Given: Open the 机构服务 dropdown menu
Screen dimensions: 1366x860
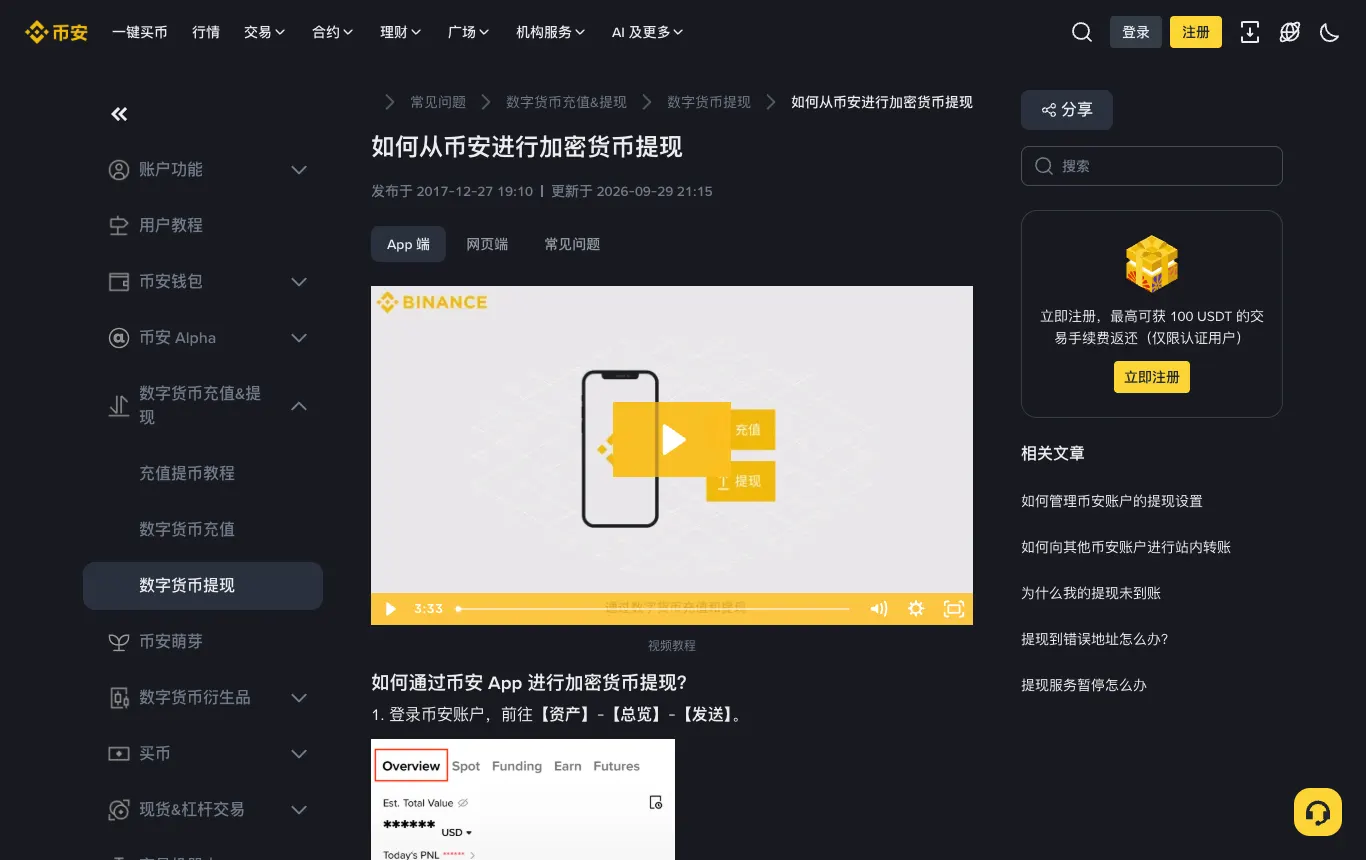Looking at the screenshot, I should 550,32.
